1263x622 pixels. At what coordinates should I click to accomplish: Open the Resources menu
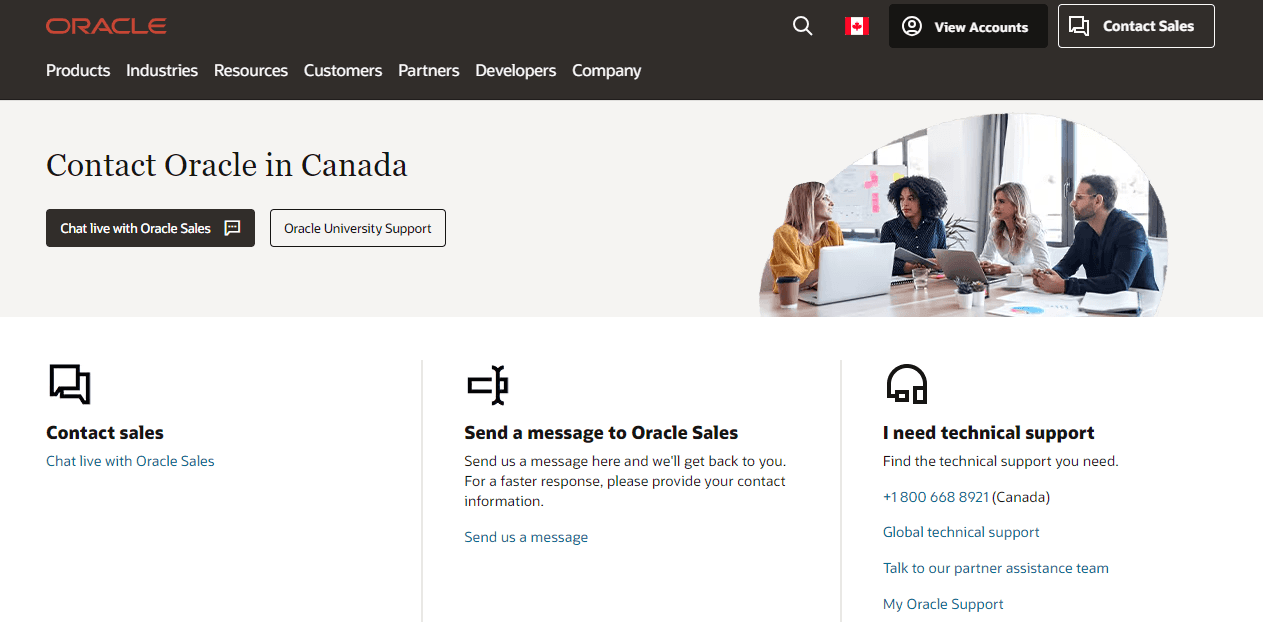pos(251,70)
